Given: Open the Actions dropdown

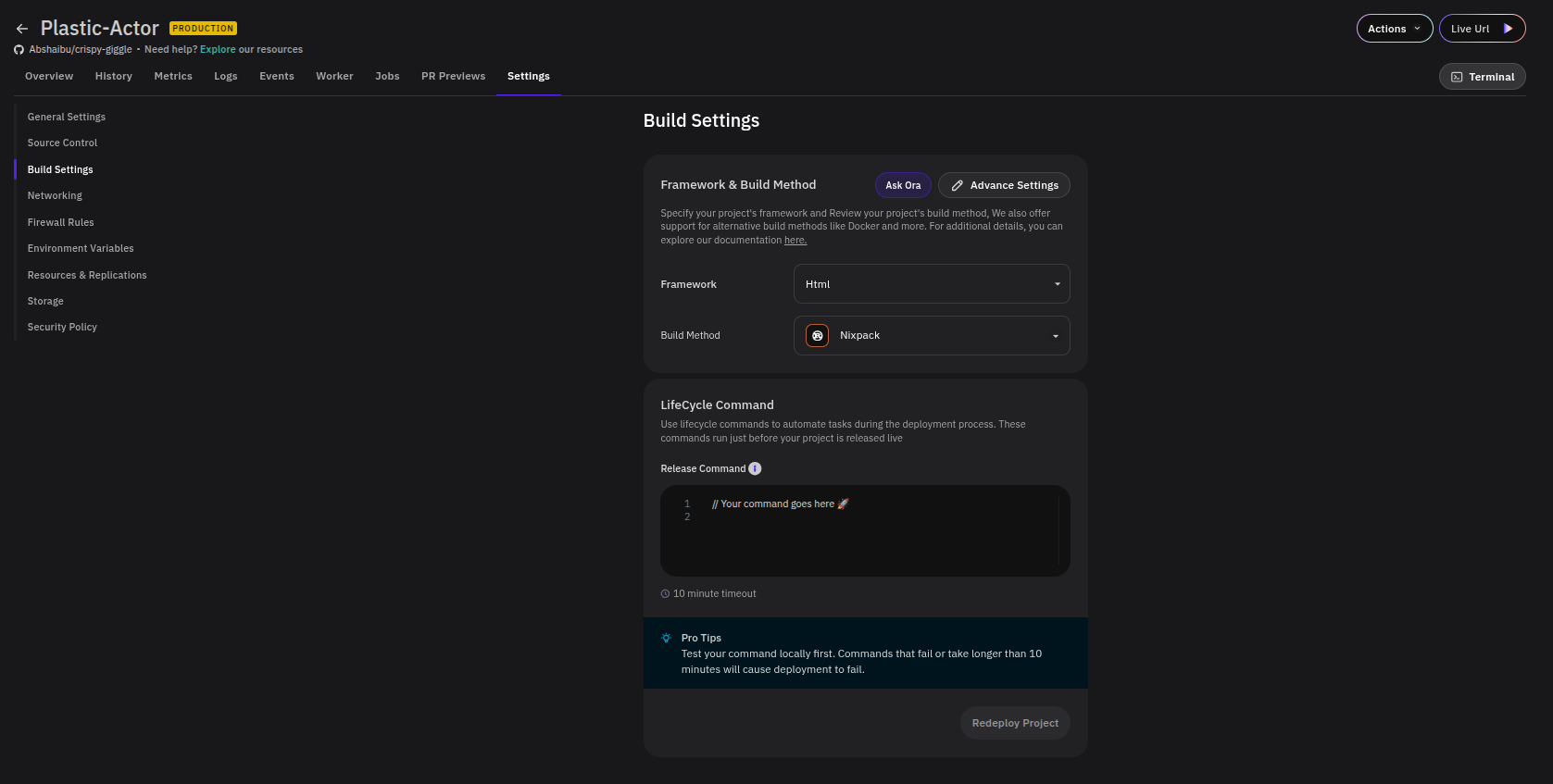Looking at the screenshot, I should (x=1395, y=29).
